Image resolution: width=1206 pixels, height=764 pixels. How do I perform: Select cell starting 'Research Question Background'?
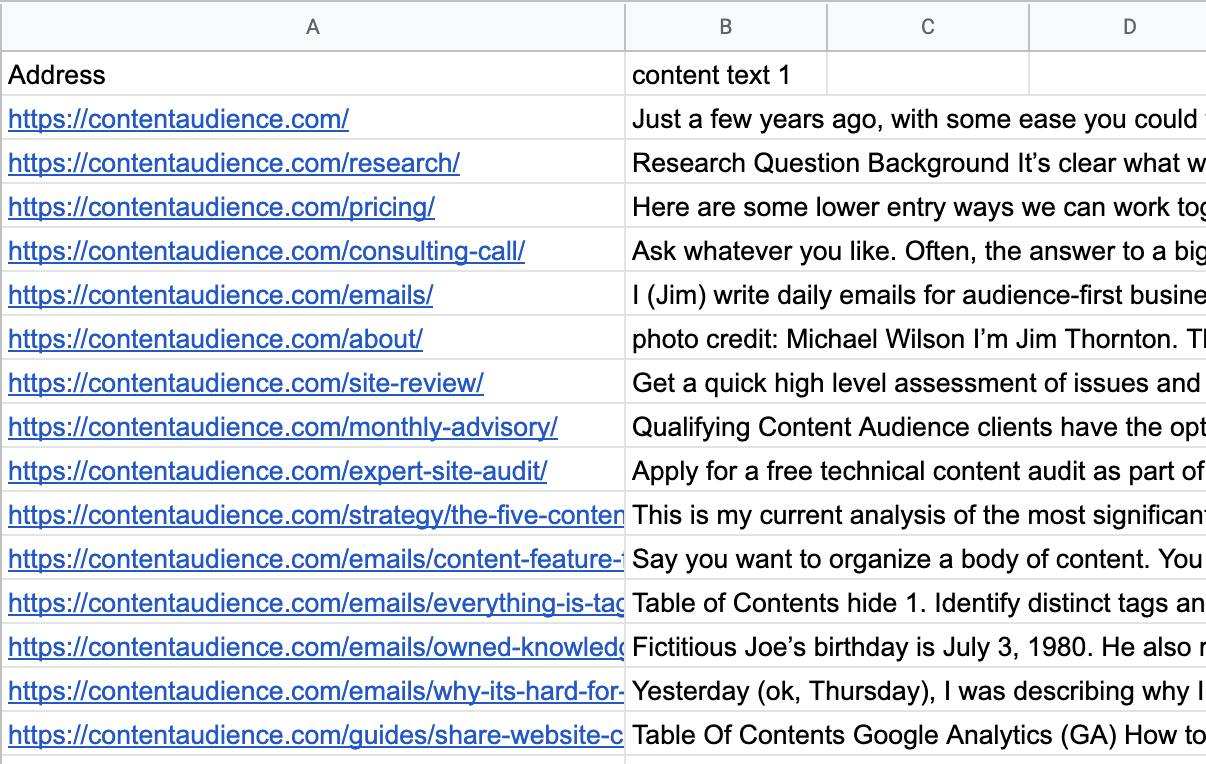[915, 163]
